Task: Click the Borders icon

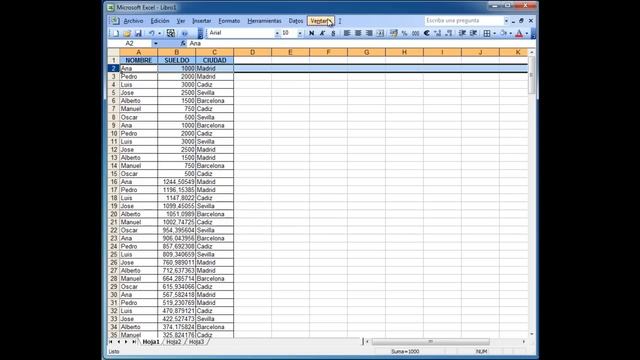Action: point(487,33)
